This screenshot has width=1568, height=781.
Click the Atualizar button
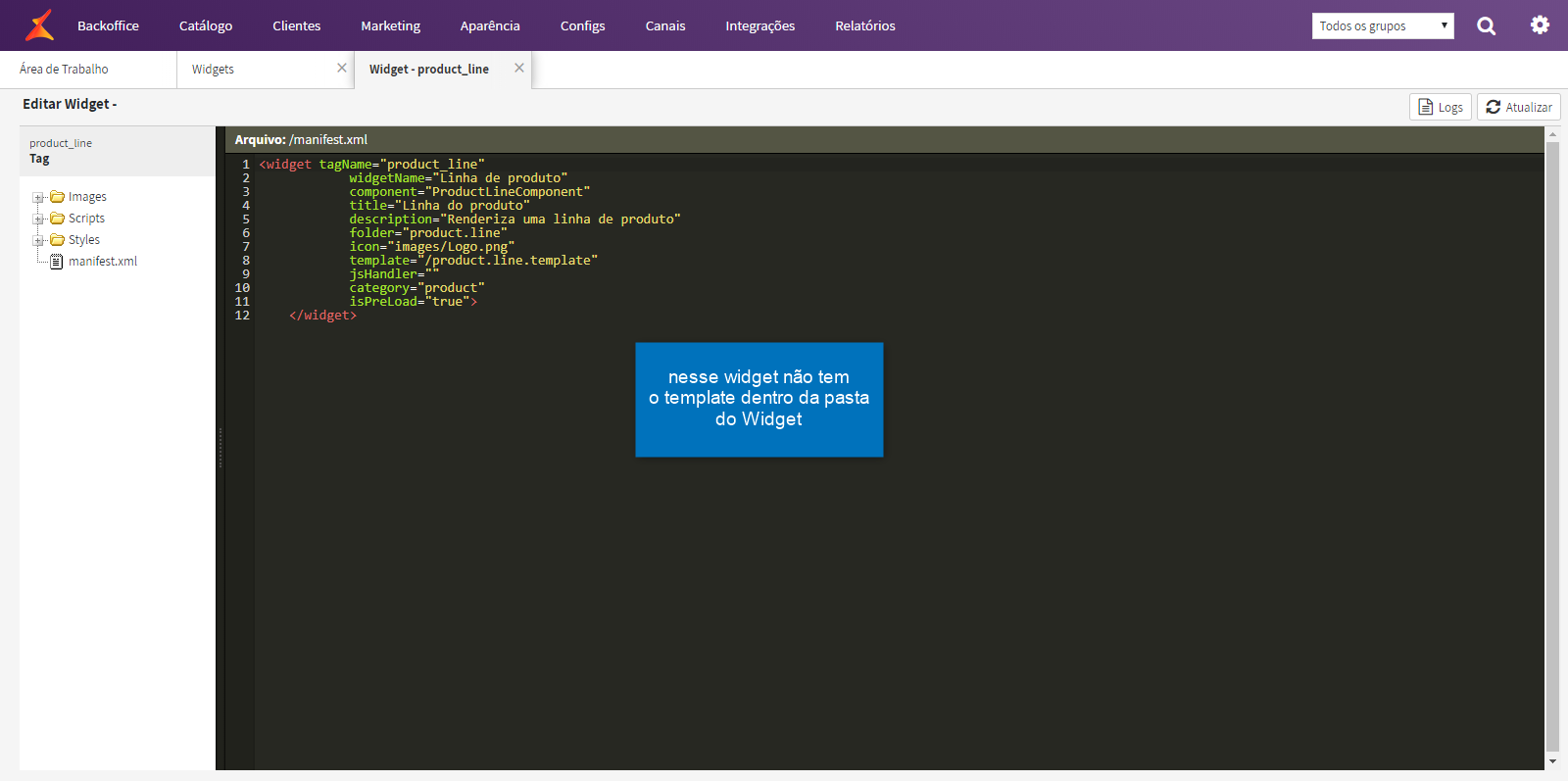point(1518,107)
